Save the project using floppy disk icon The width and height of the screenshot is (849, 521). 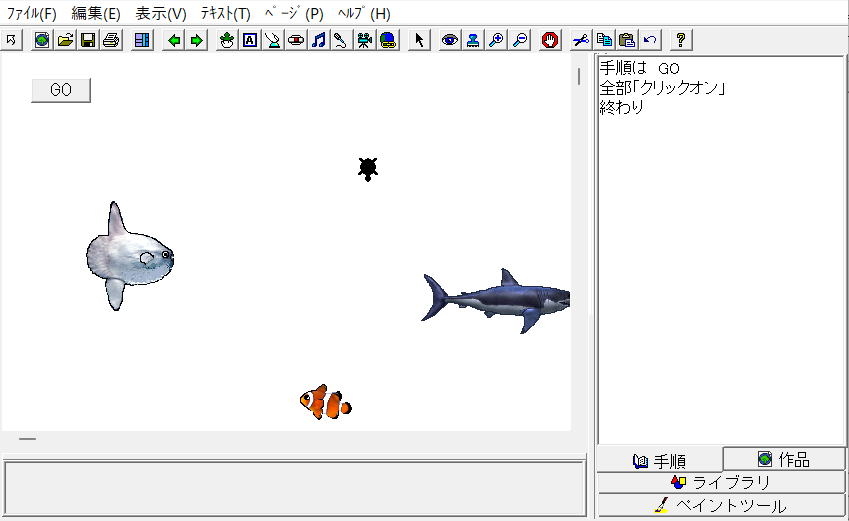click(x=88, y=40)
